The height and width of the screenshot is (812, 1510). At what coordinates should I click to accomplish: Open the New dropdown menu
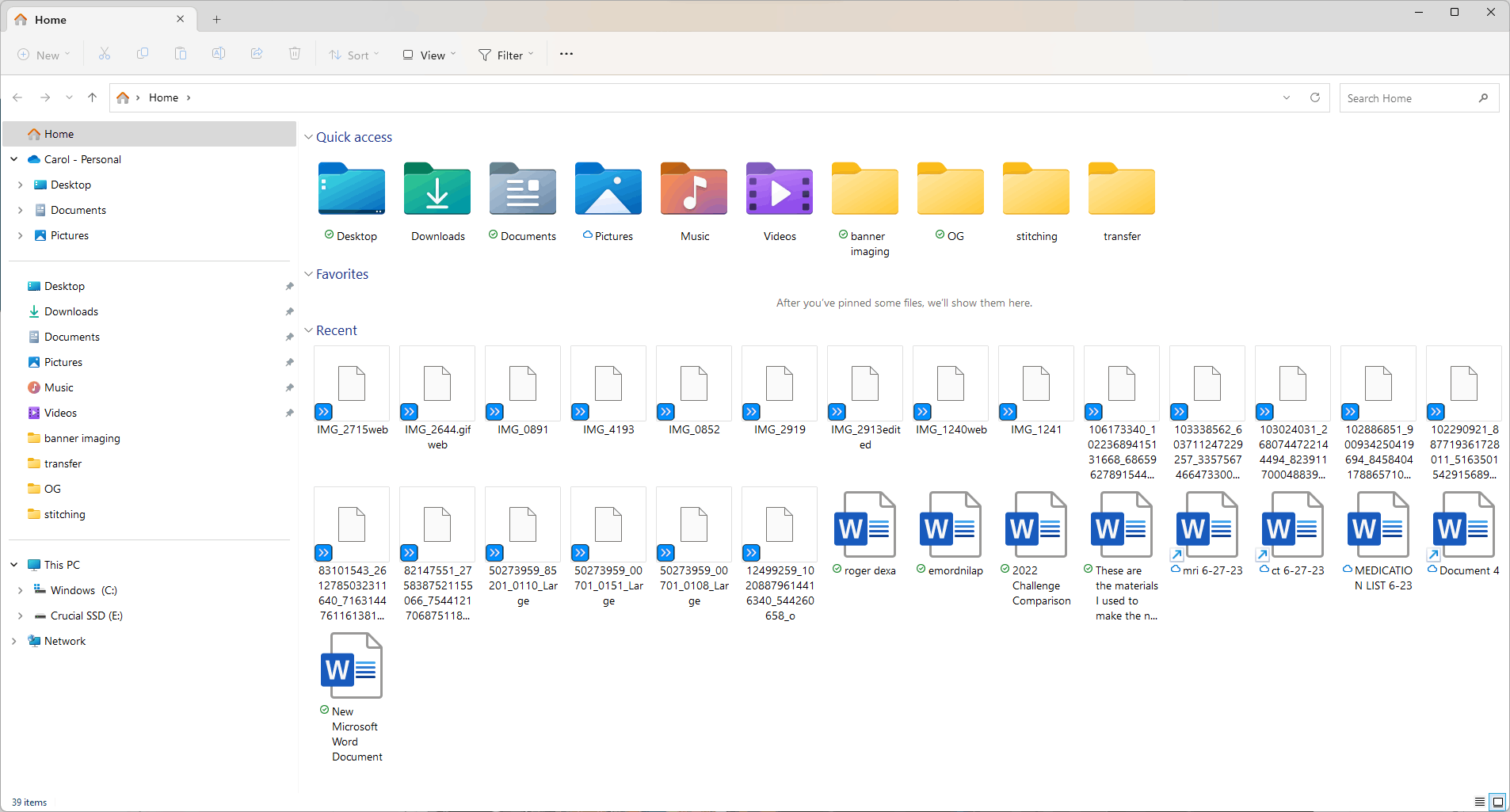[44, 55]
